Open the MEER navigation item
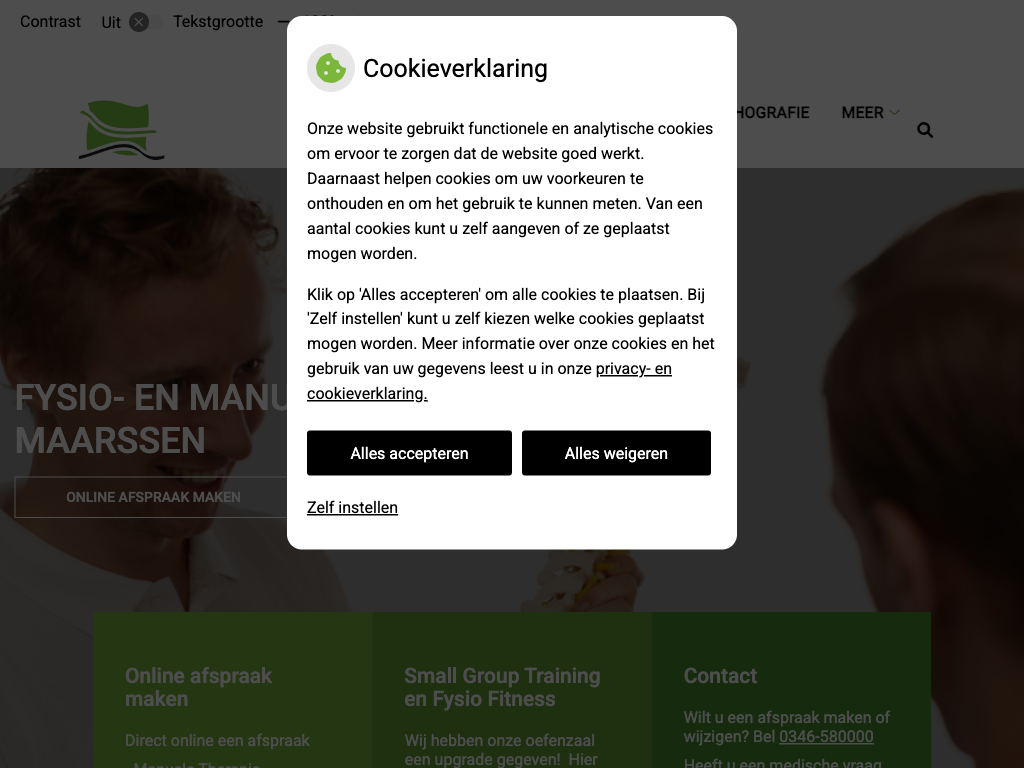The width and height of the screenshot is (1024, 768). click(862, 112)
